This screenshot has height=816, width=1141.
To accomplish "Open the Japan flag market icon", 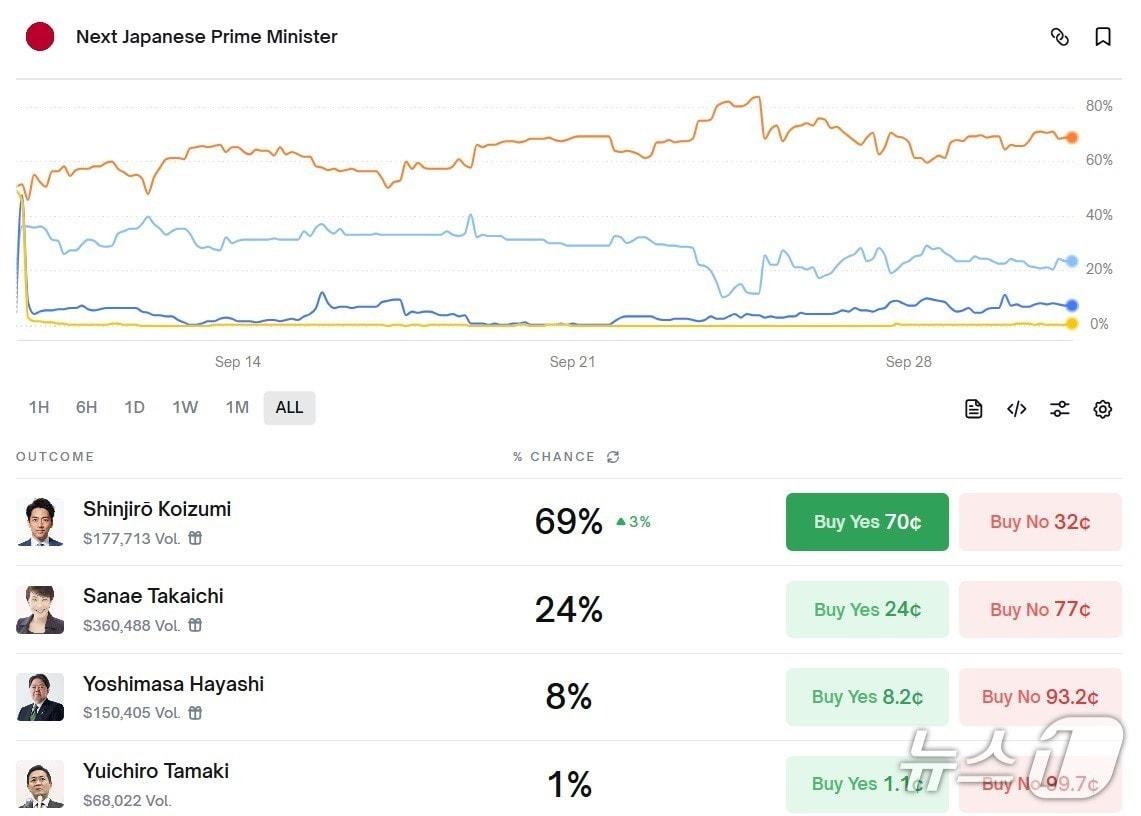I will (40, 37).
